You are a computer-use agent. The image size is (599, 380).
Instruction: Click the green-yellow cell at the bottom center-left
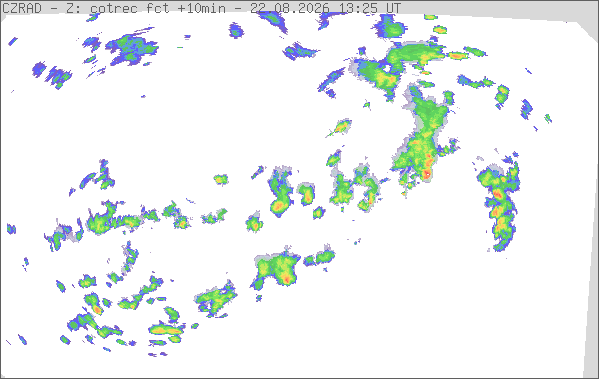[216, 300]
